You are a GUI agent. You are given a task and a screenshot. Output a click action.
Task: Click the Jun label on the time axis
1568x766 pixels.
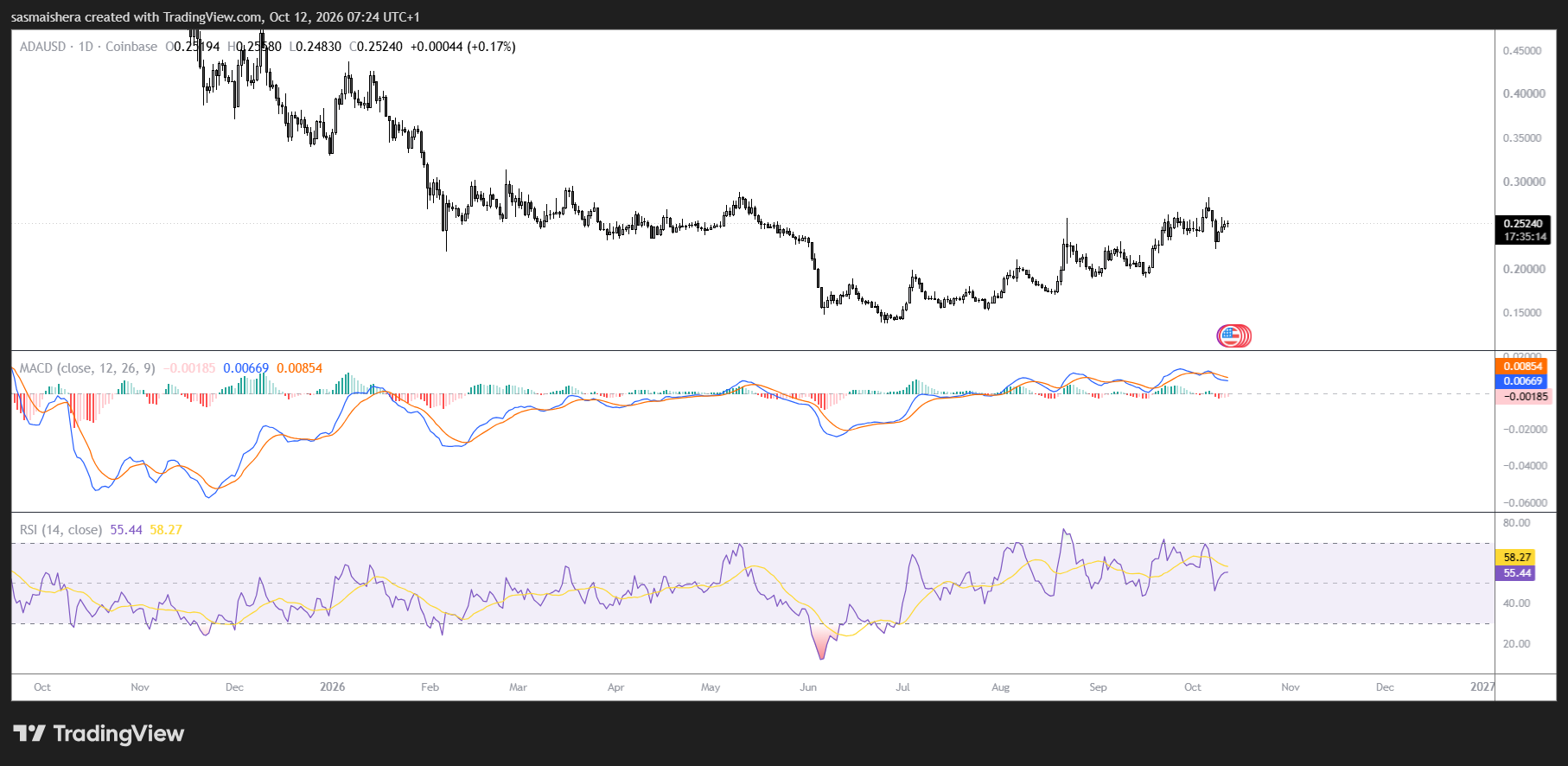(808, 687)
